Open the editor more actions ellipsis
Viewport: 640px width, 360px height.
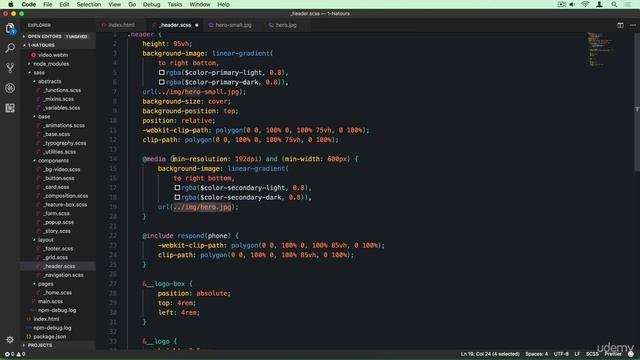tap(633, 25)
